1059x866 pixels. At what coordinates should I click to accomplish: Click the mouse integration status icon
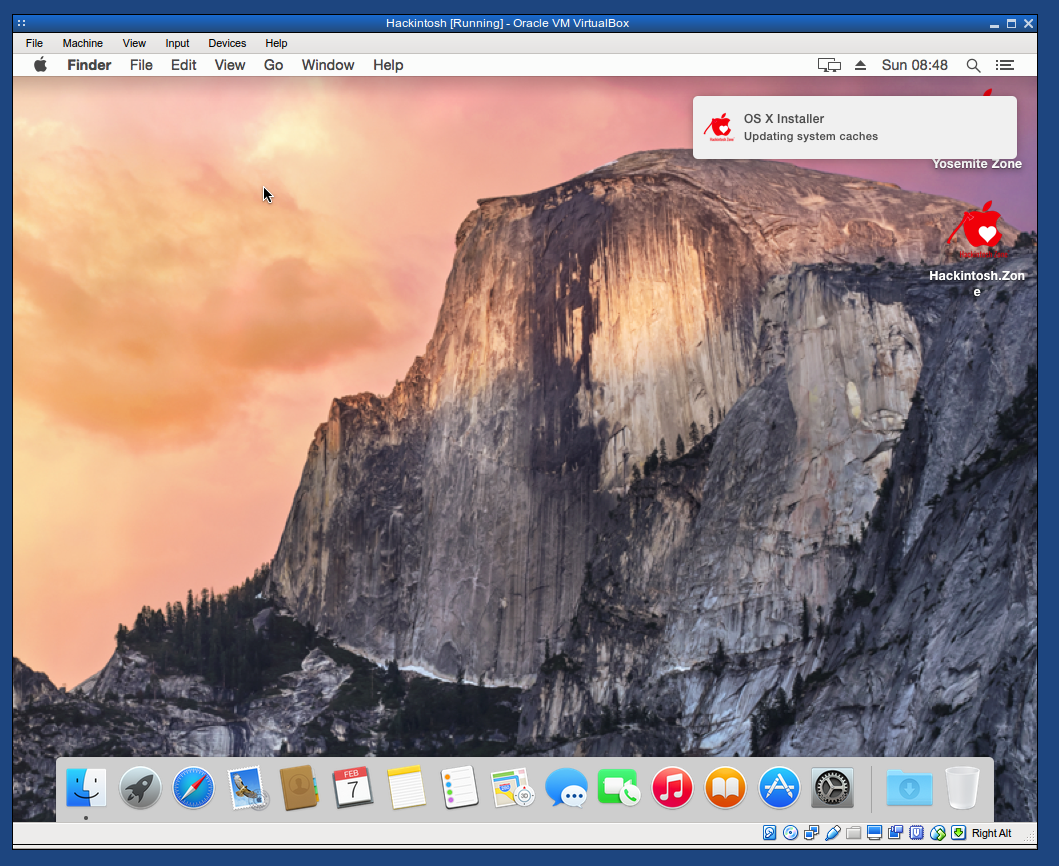click(x=937, y=833)
